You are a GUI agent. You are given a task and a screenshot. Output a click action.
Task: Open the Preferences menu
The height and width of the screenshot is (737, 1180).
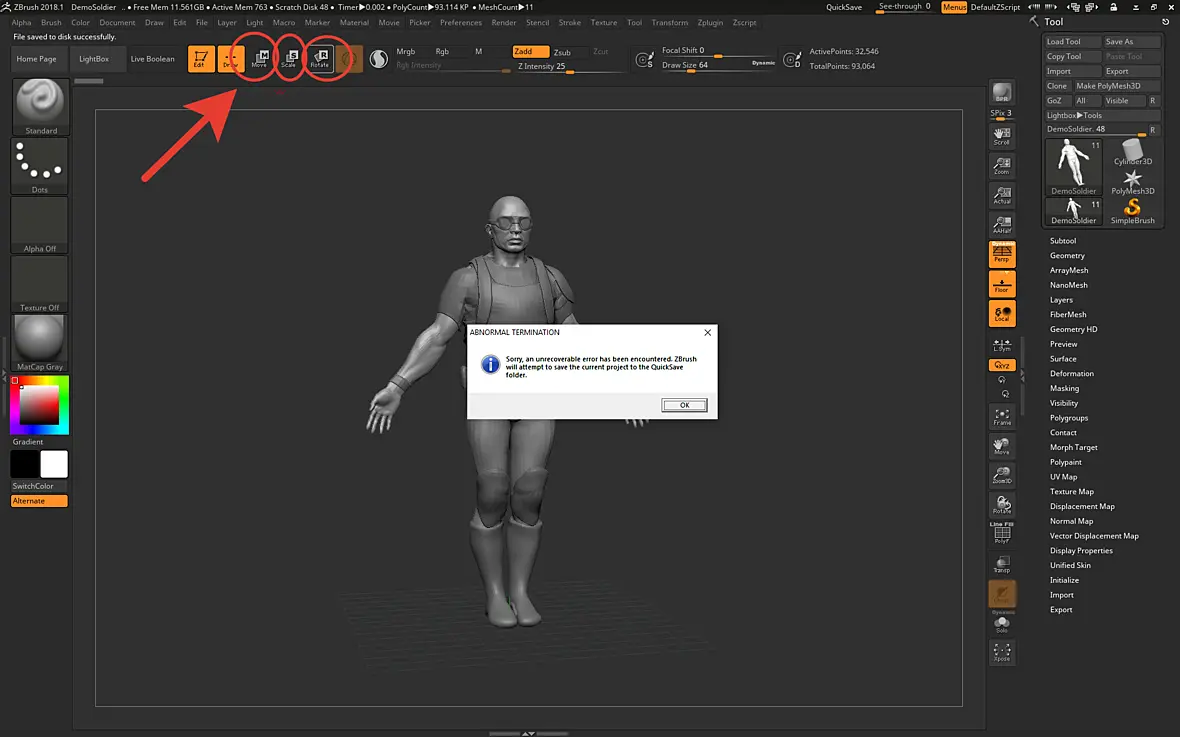pyautogui.click(x=461, y=23)
